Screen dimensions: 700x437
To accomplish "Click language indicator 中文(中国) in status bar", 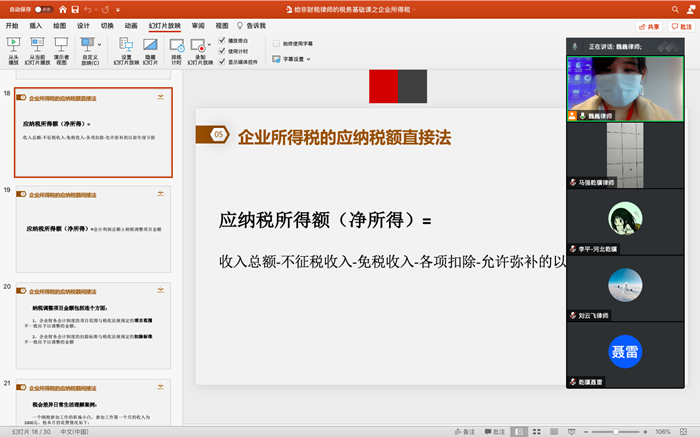I will (x=75, y=432).
